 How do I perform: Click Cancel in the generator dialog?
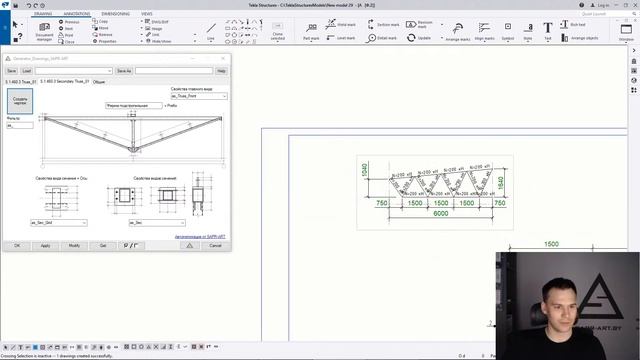215,246
